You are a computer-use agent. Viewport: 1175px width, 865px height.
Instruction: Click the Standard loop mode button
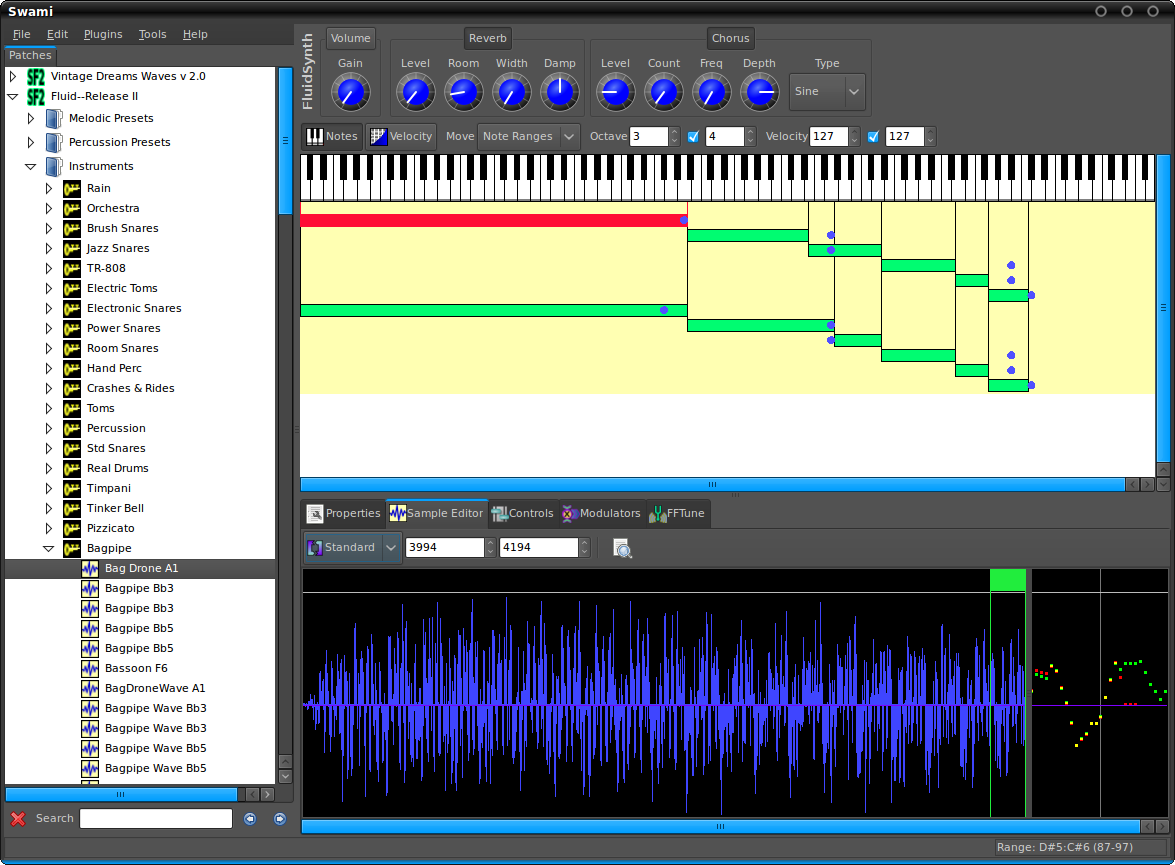coord(342,548)
